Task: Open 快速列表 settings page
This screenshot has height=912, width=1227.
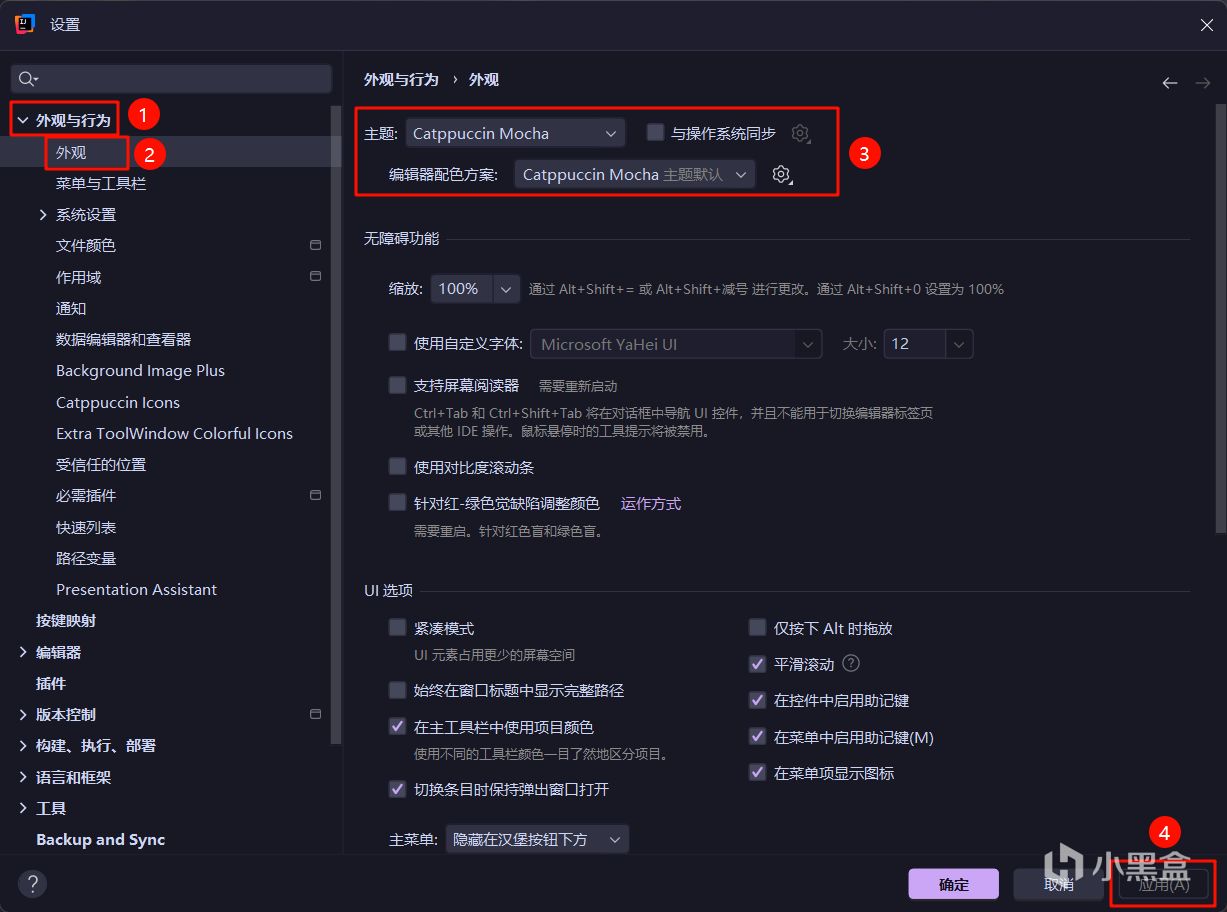Action: [86, 527]
